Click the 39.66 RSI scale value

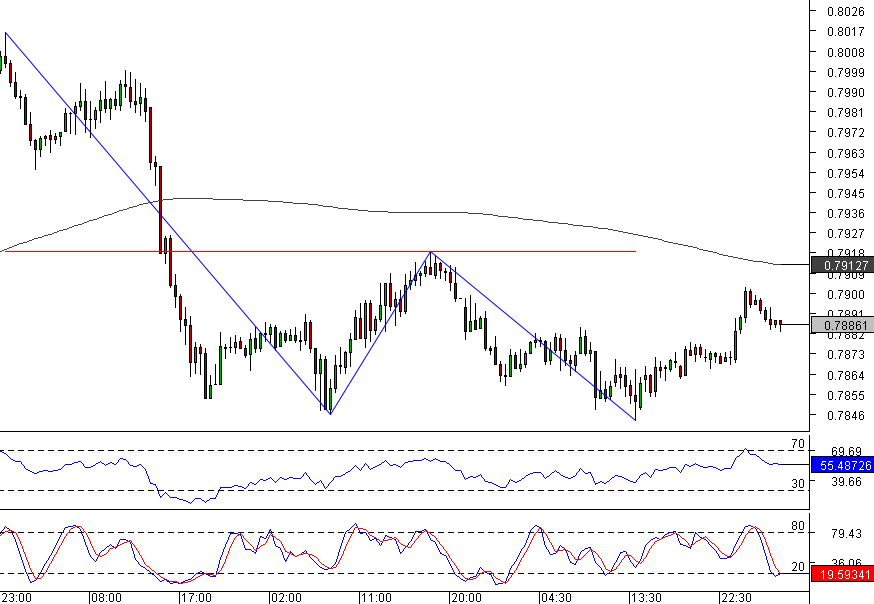point(846,481)
